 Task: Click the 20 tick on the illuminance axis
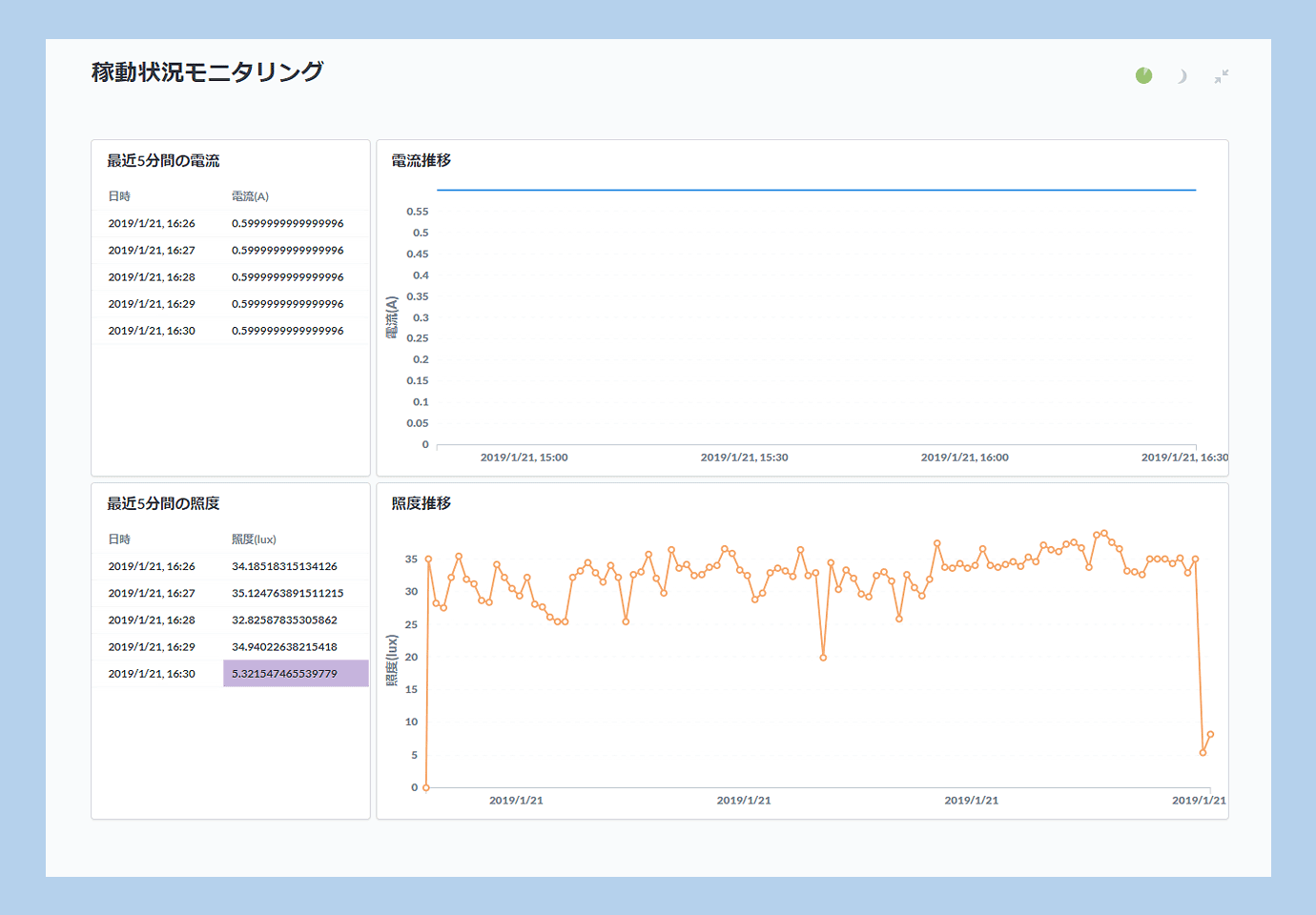tap(411, 657)
